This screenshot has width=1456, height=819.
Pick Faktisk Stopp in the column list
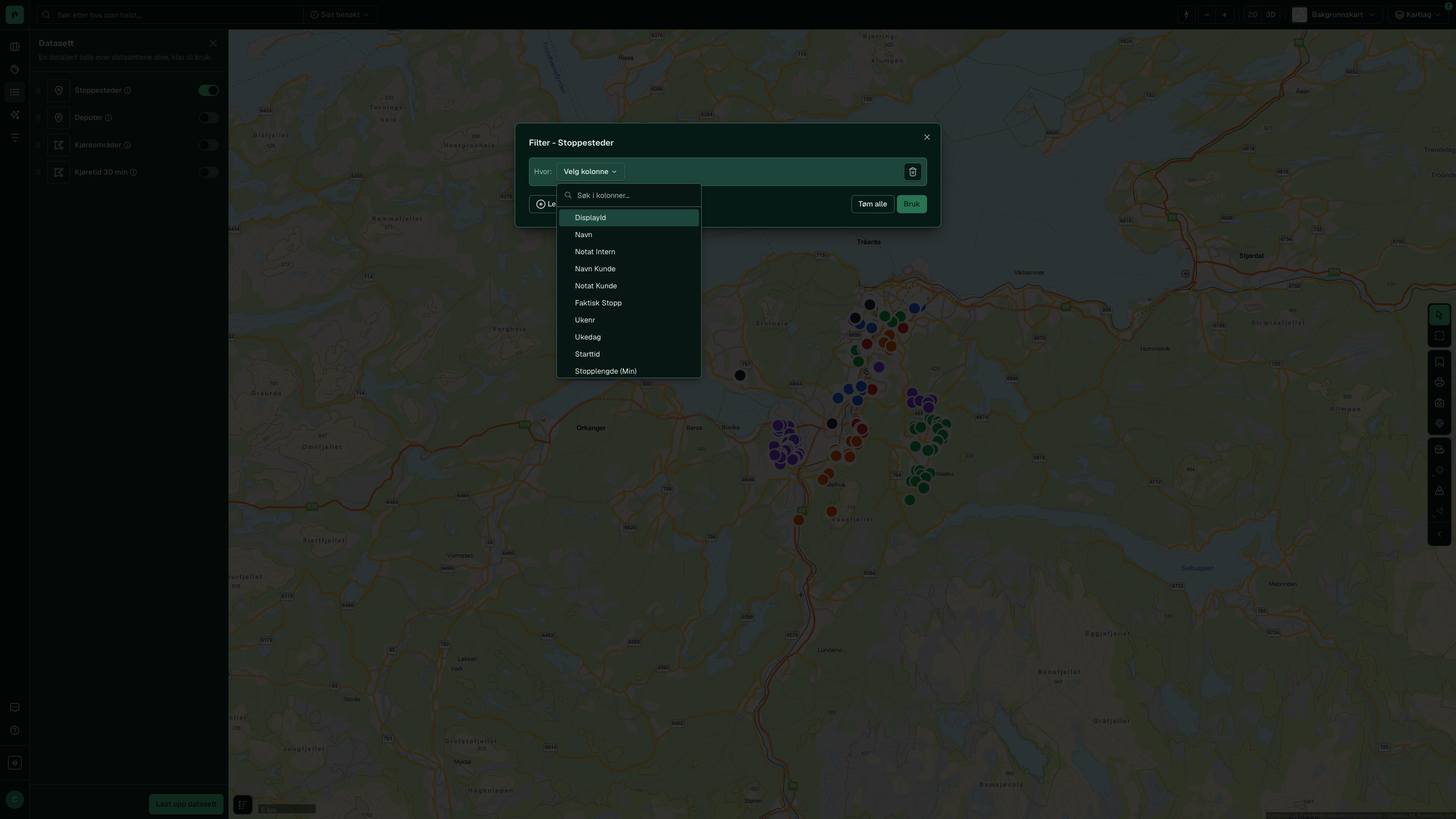[x=628, y=303]
